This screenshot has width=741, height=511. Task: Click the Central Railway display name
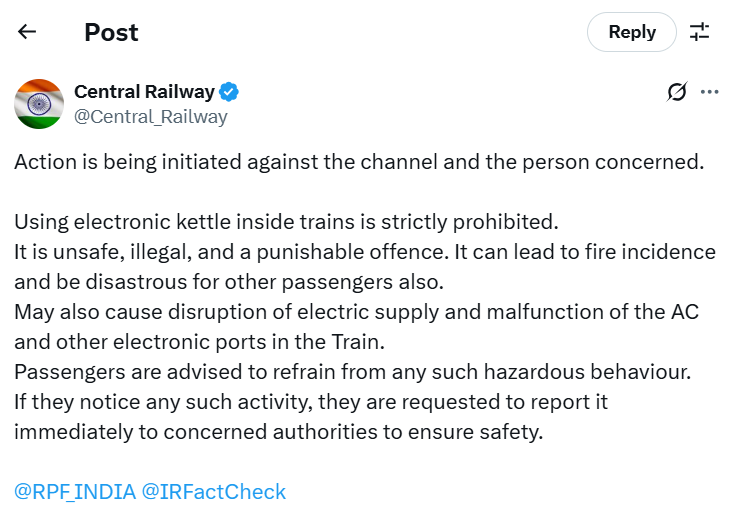pyautogui.click(x=144, y=92)
